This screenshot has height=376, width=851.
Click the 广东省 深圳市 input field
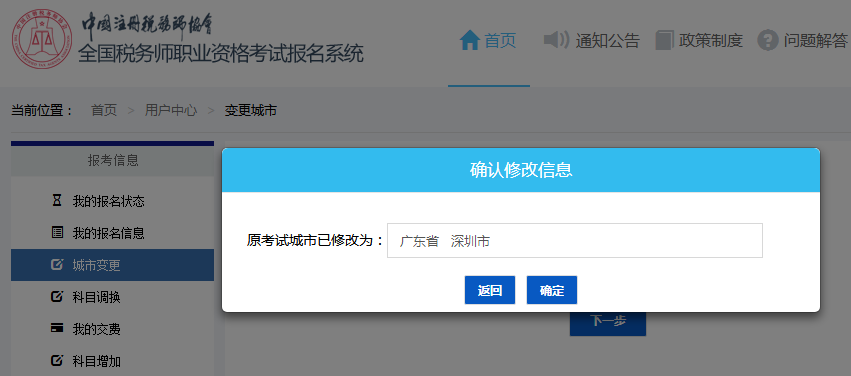click(575, 240)
